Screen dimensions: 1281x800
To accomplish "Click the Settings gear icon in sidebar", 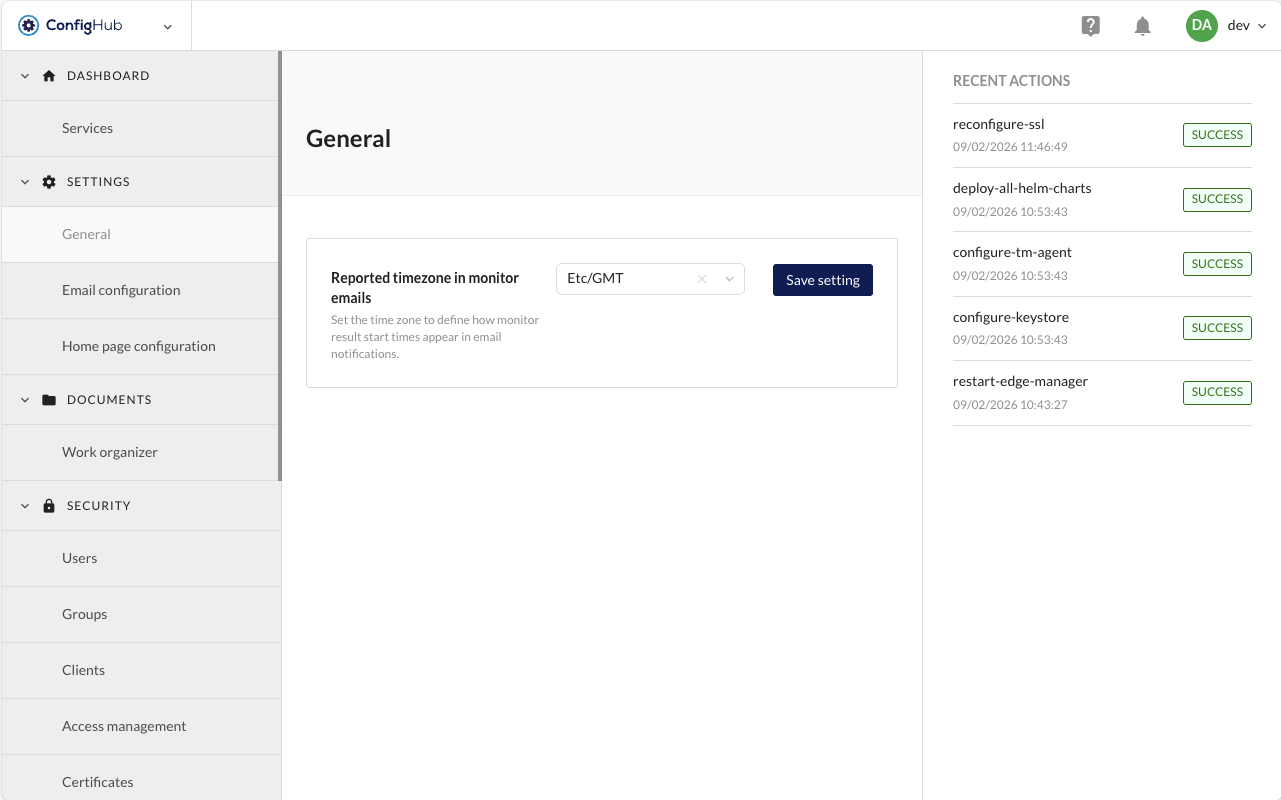I will pyautogui.click(x=49, y=182).
